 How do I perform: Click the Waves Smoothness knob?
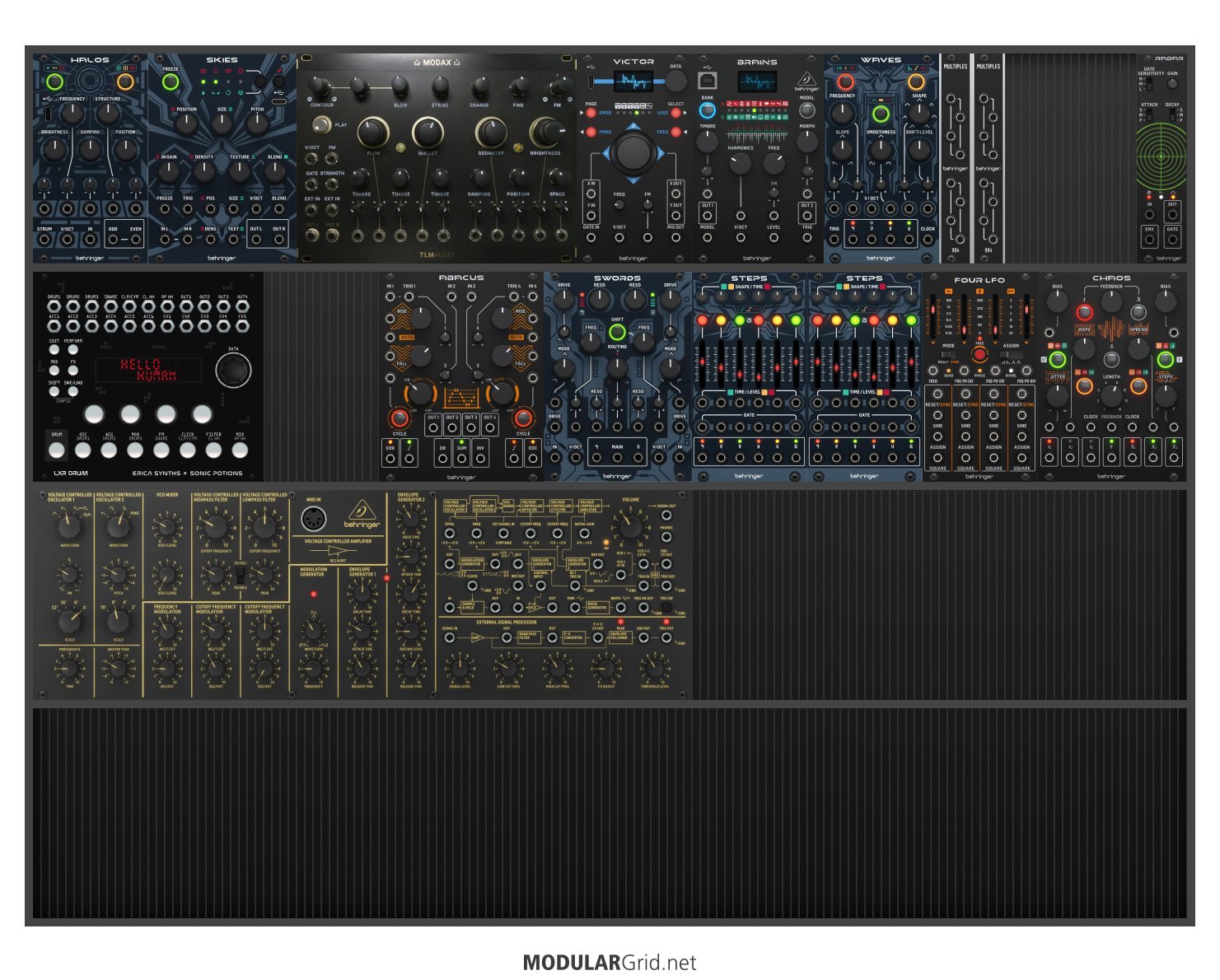[881, 150]
